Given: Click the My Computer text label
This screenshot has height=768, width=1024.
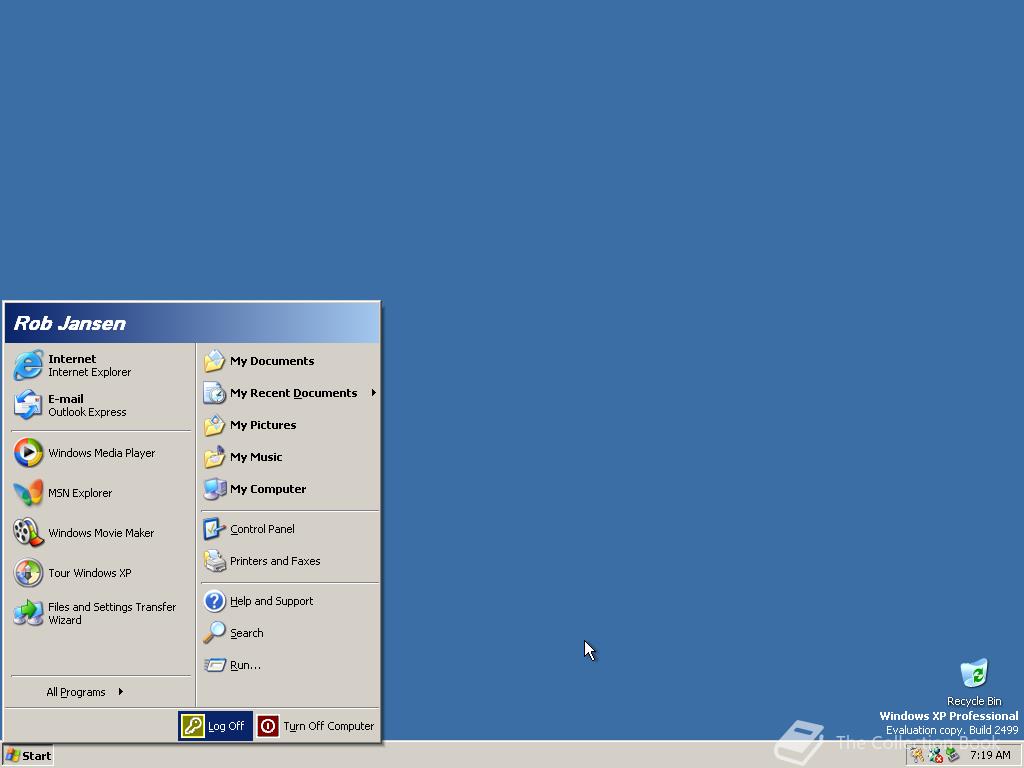Looking at the screenshot, I should click(x=268, y=489).
